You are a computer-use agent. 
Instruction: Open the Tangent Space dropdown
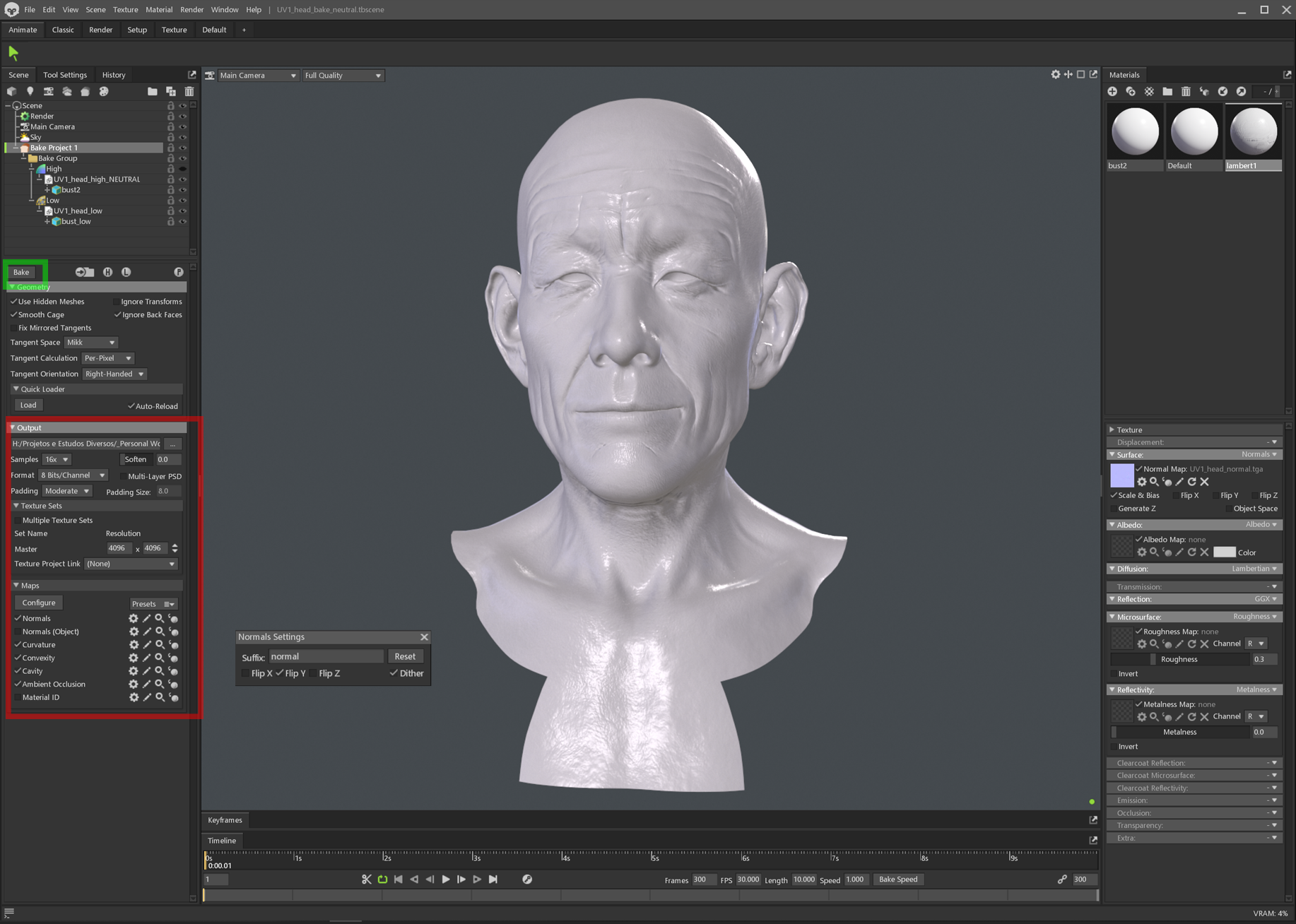[x=91, y=343]
